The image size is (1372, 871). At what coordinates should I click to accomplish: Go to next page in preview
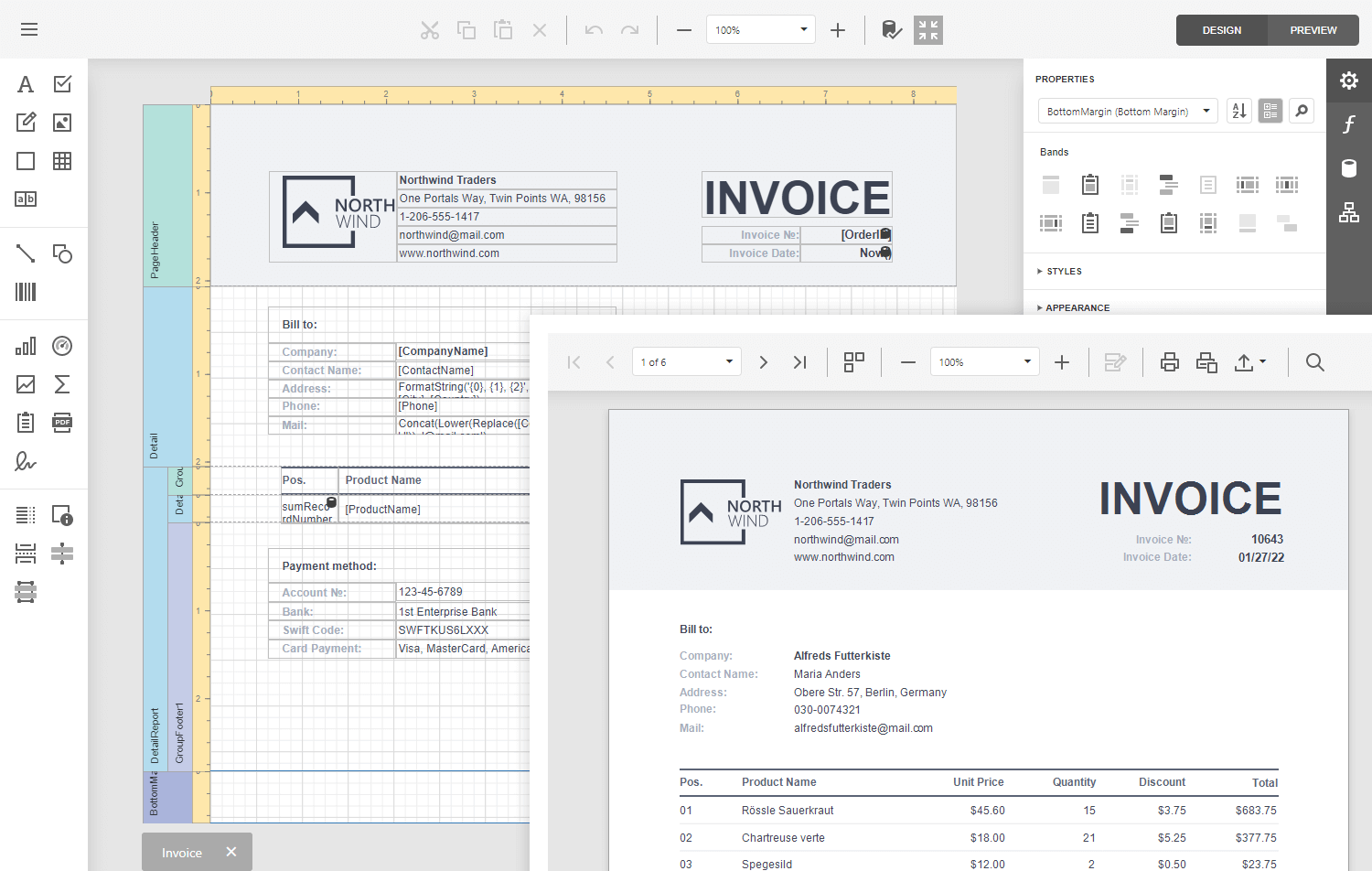[x=763, y=362]
